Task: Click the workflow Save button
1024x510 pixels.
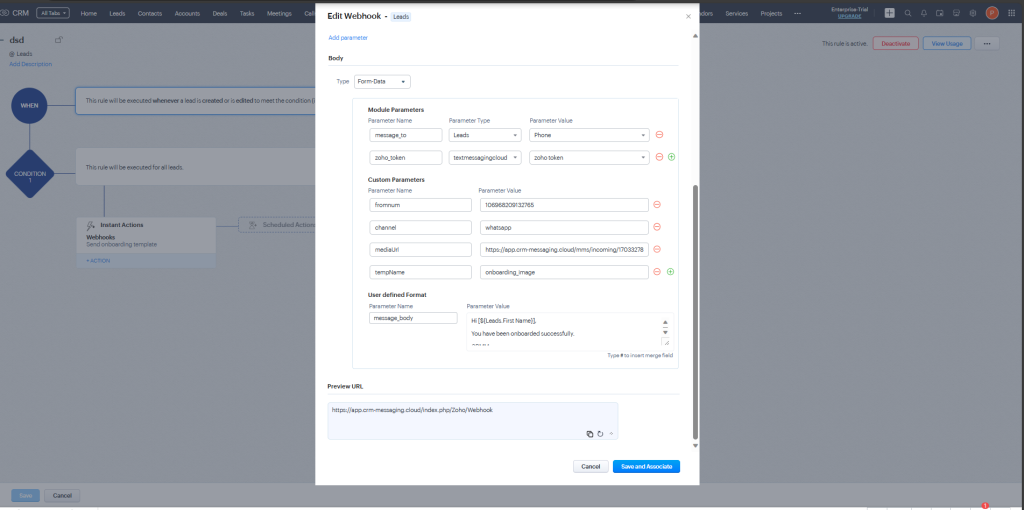Action: tap(25, 496)
